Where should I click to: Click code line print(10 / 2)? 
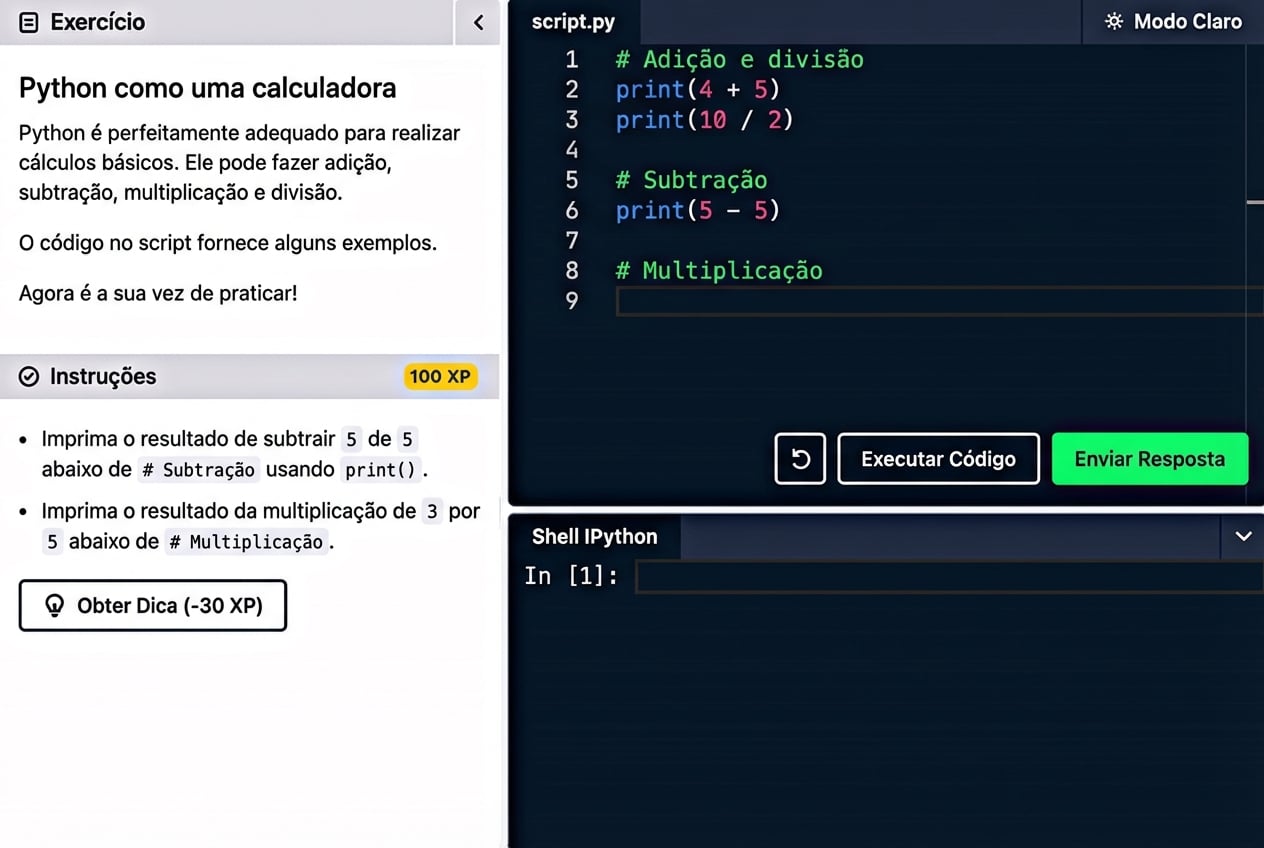[705, 120]
